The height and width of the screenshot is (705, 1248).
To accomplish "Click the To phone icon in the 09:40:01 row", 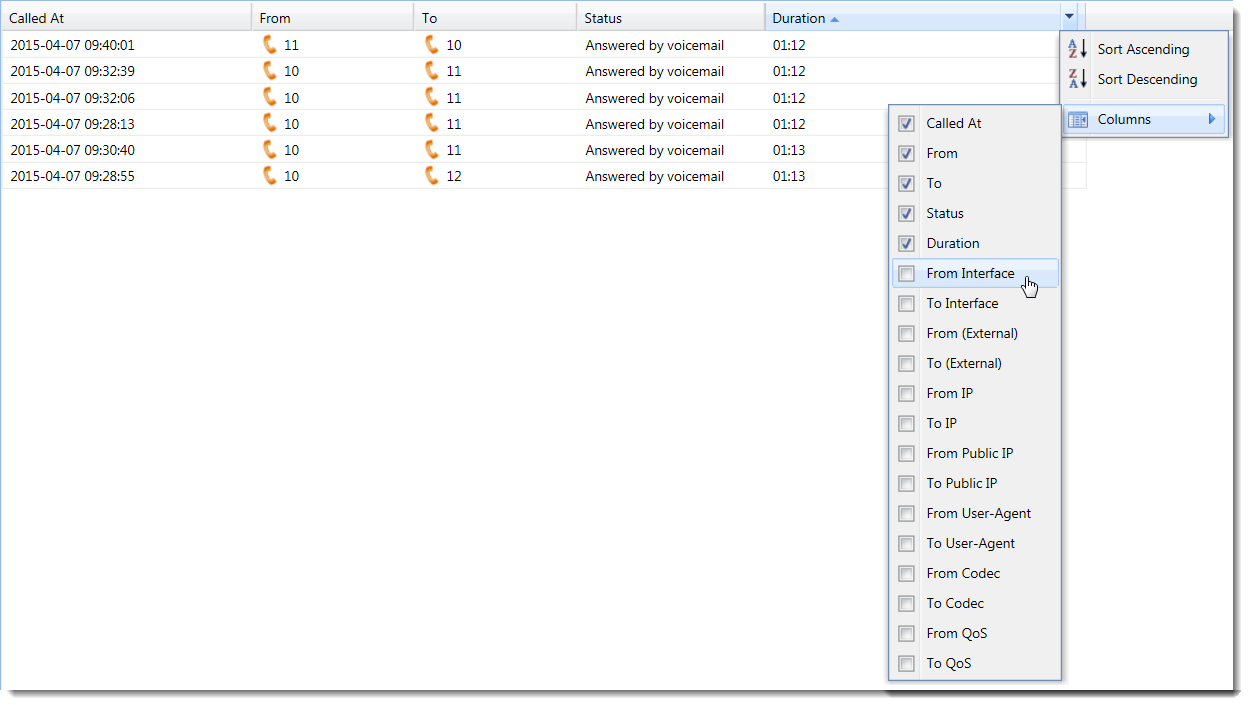I will 432,44.
